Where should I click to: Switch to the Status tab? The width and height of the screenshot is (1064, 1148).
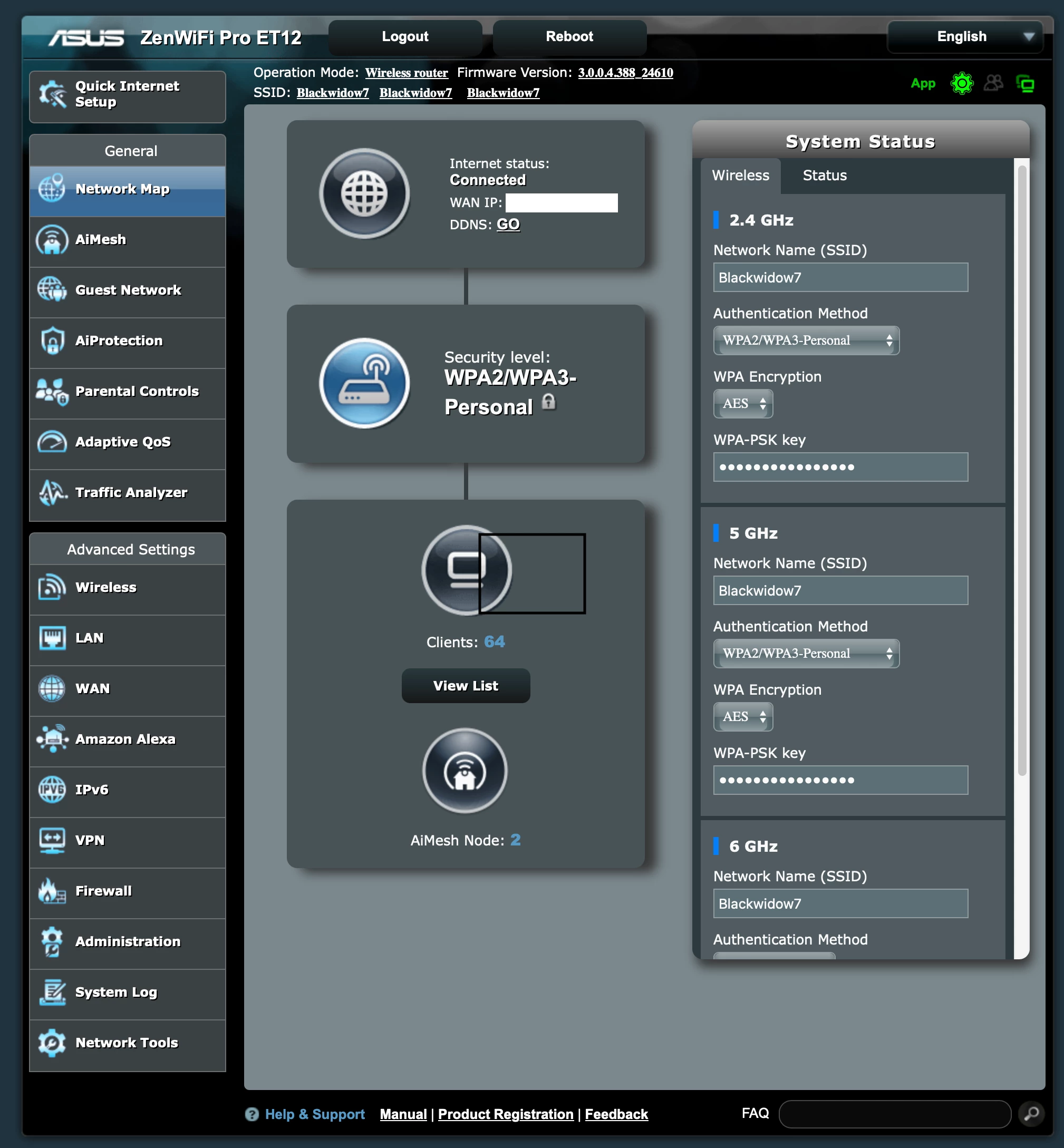(825, 176)
